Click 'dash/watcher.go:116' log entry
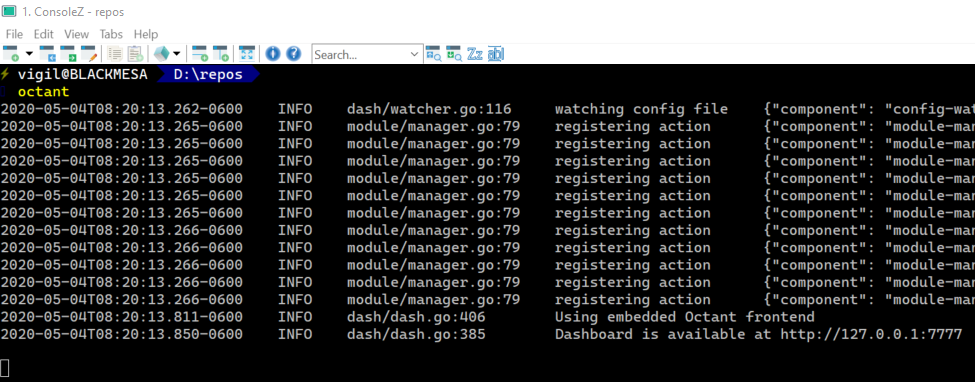Viewport: 975px width, 382px height. (429, 109)
